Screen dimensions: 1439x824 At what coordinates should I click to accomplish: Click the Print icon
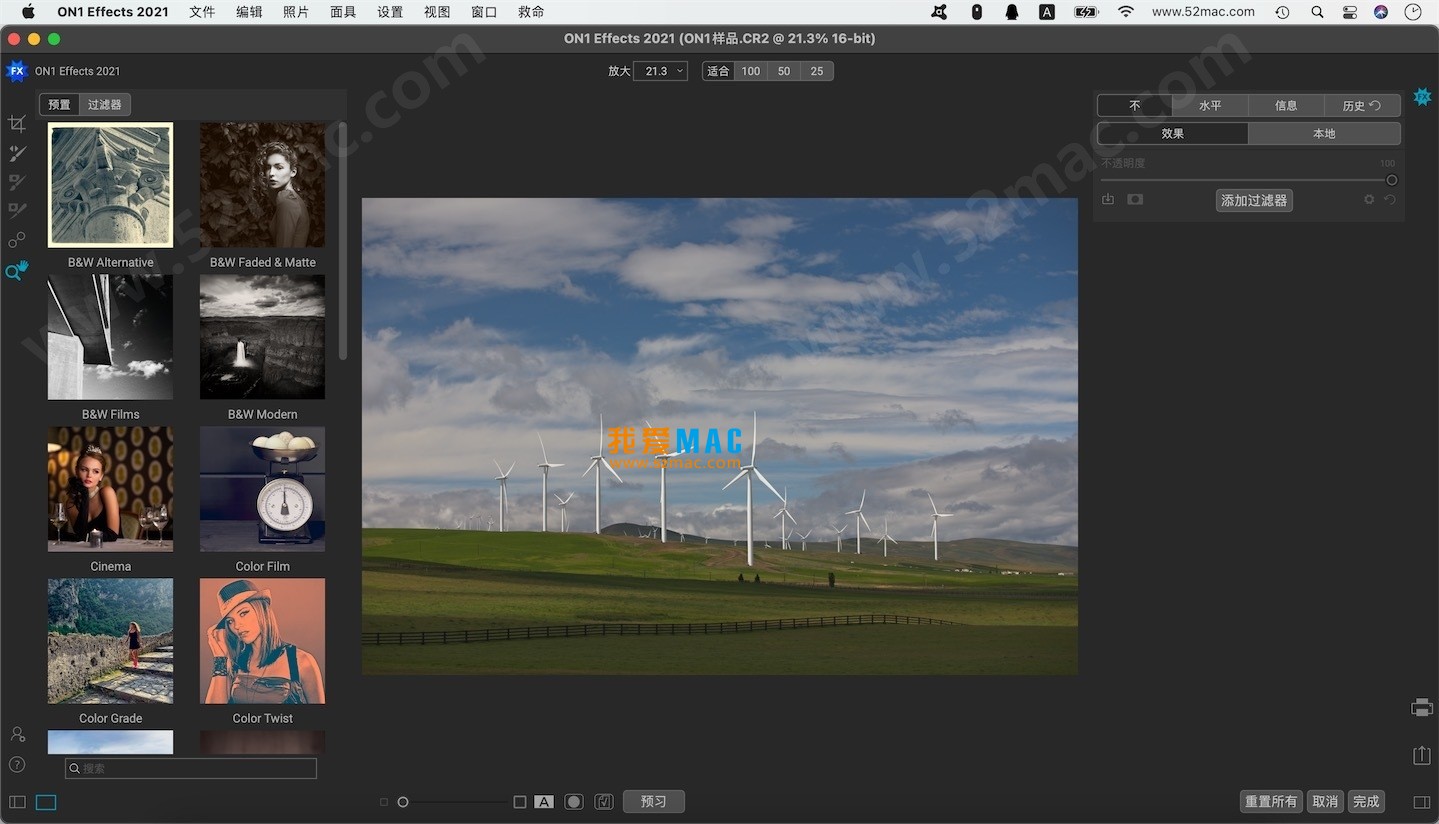pos(1422,708)
